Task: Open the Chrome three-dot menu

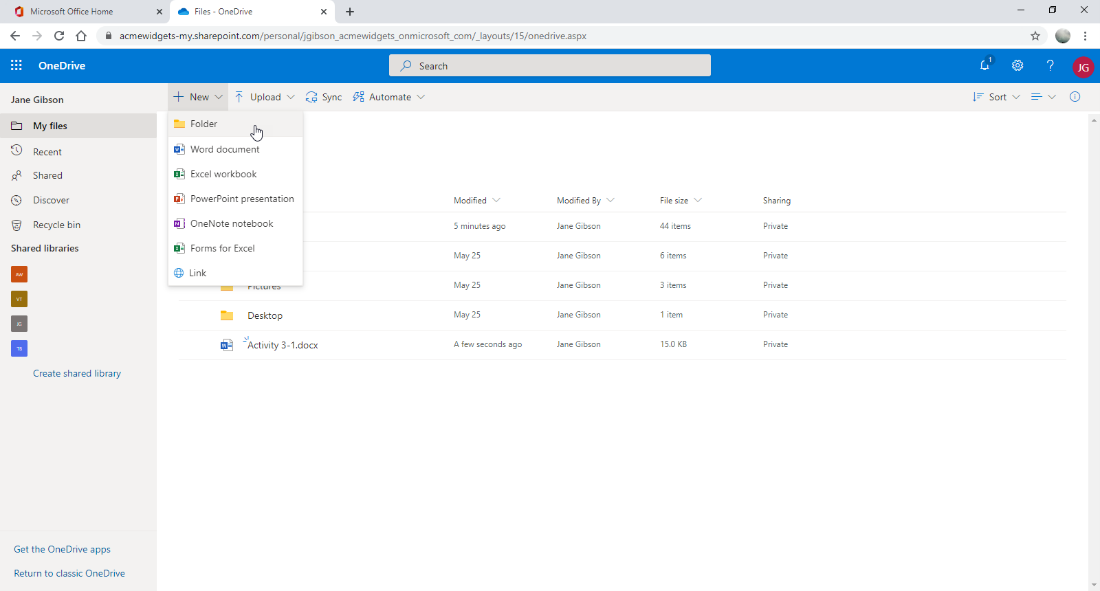Action: [1085, 36]
